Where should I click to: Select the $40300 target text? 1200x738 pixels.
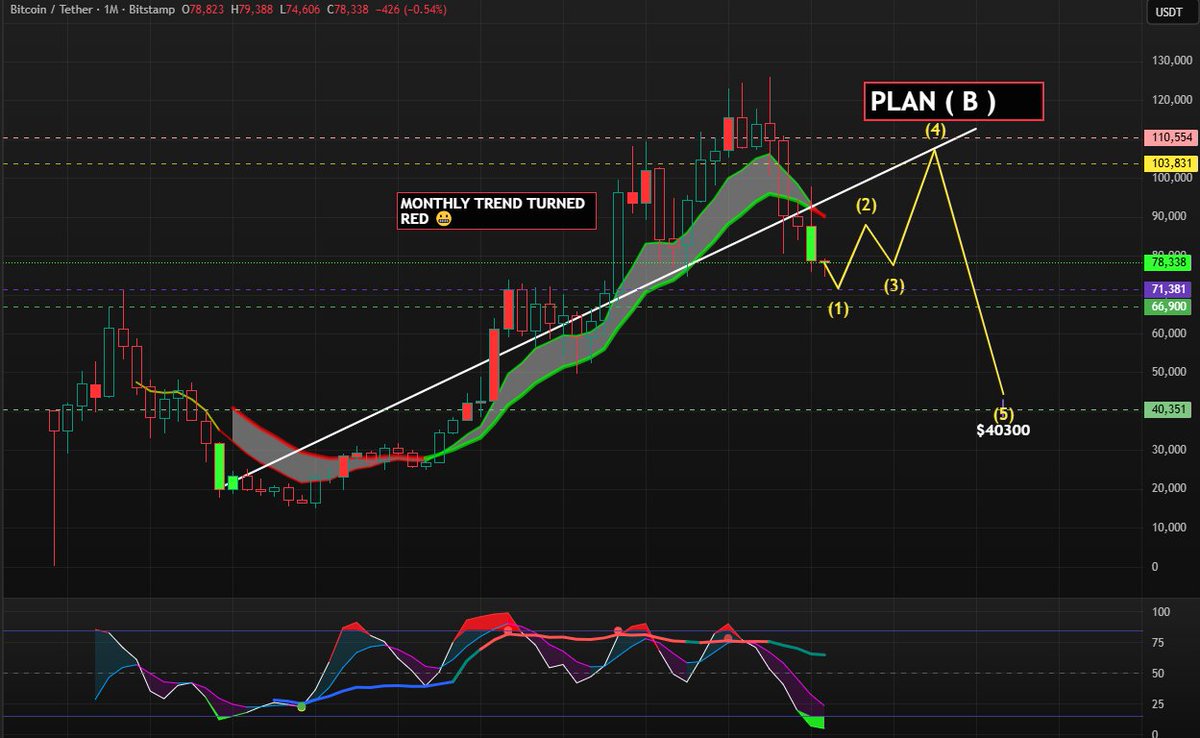tap(1004, 431)
